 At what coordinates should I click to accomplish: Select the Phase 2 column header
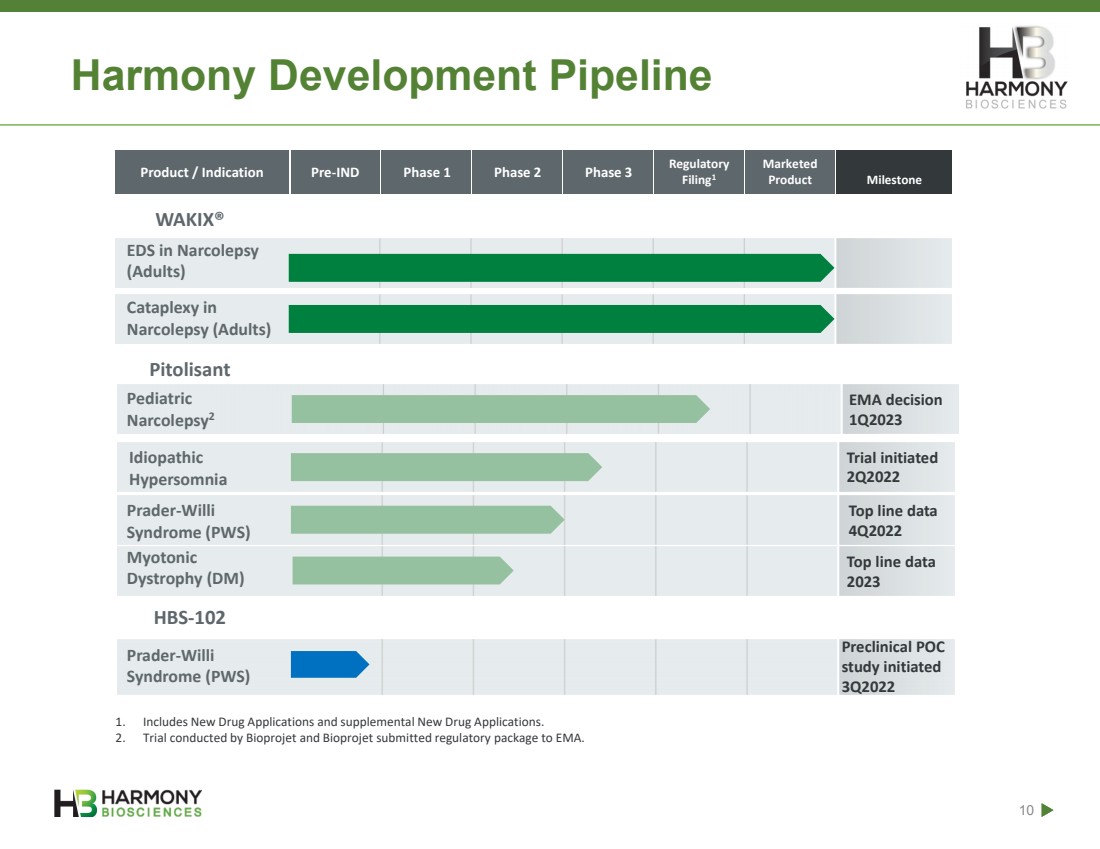pyautogui.click(x=517, y=172)
